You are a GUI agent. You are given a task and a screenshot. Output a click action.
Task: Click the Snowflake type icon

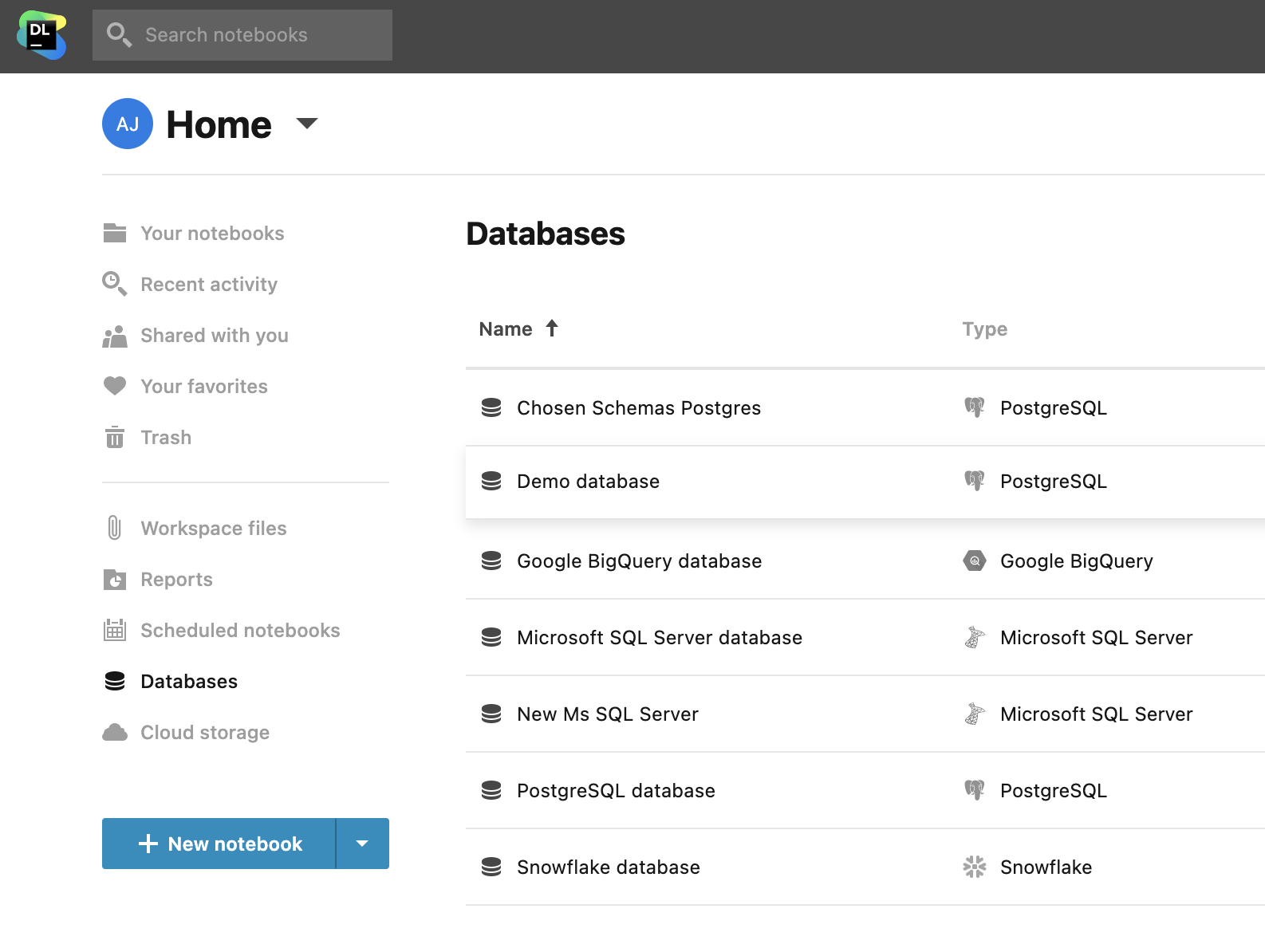click(x=974, y=867)
